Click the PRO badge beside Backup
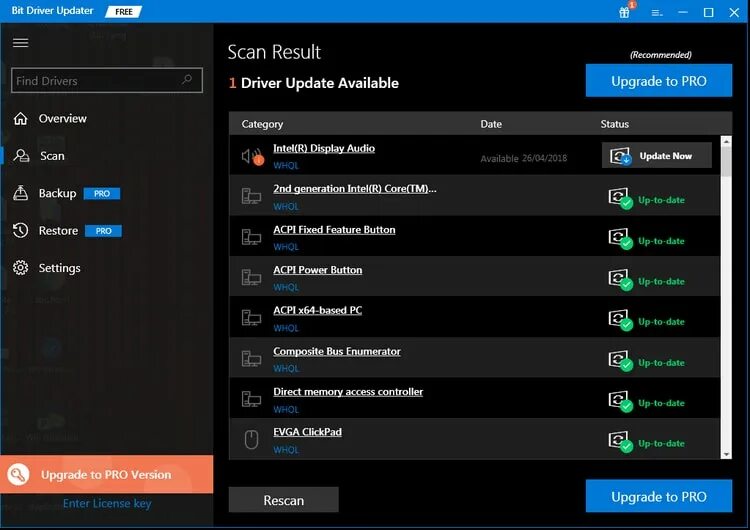The height and width of the screenshot is (530, 750). click(x=102, y=193)
